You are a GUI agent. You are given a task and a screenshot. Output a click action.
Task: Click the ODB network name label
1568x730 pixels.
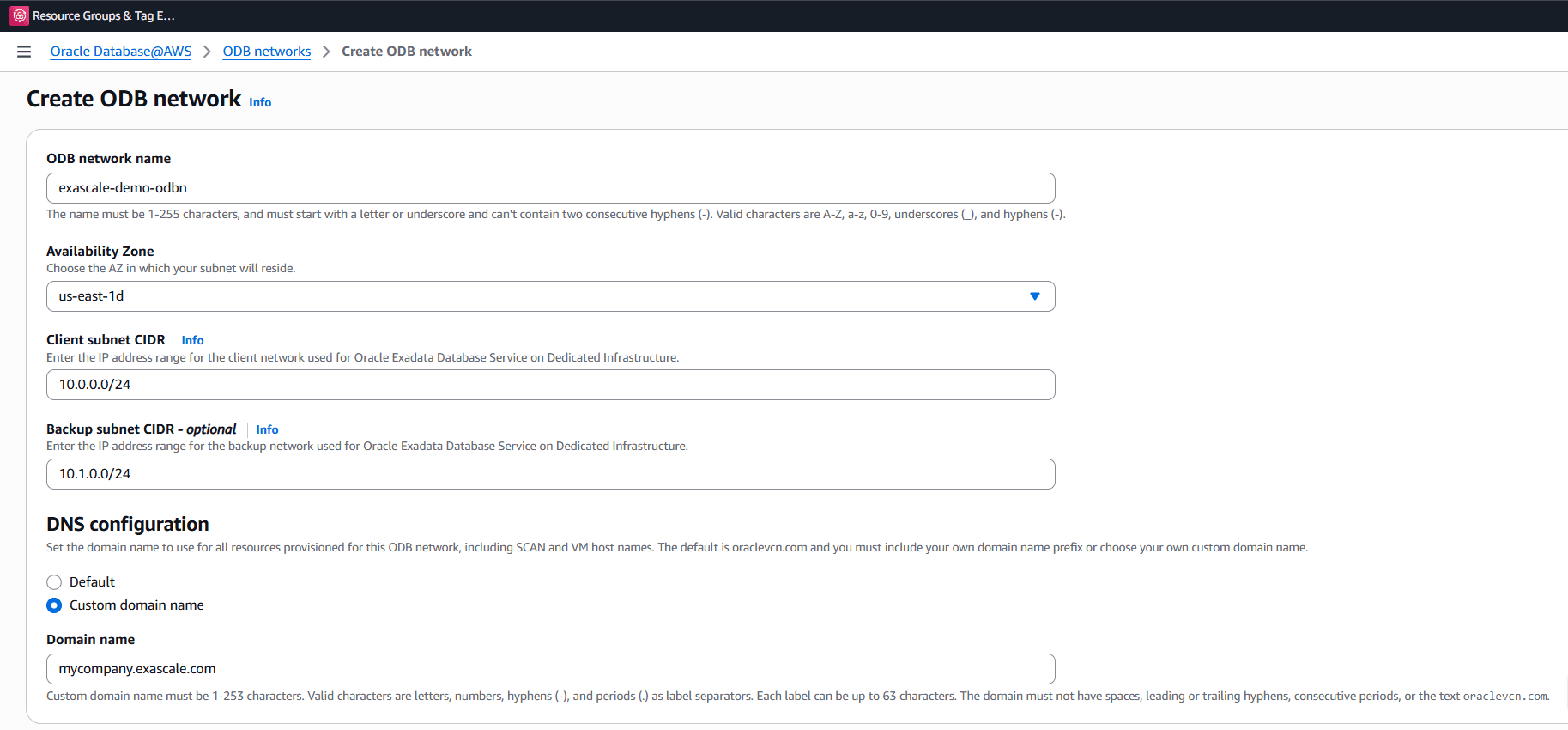(x=109, y=159)
